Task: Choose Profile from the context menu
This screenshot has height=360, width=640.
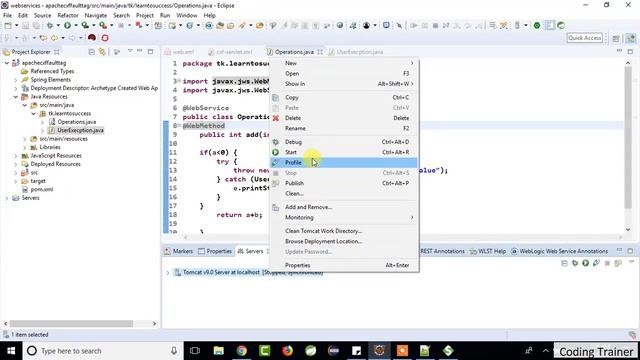Action: (344, 162)
